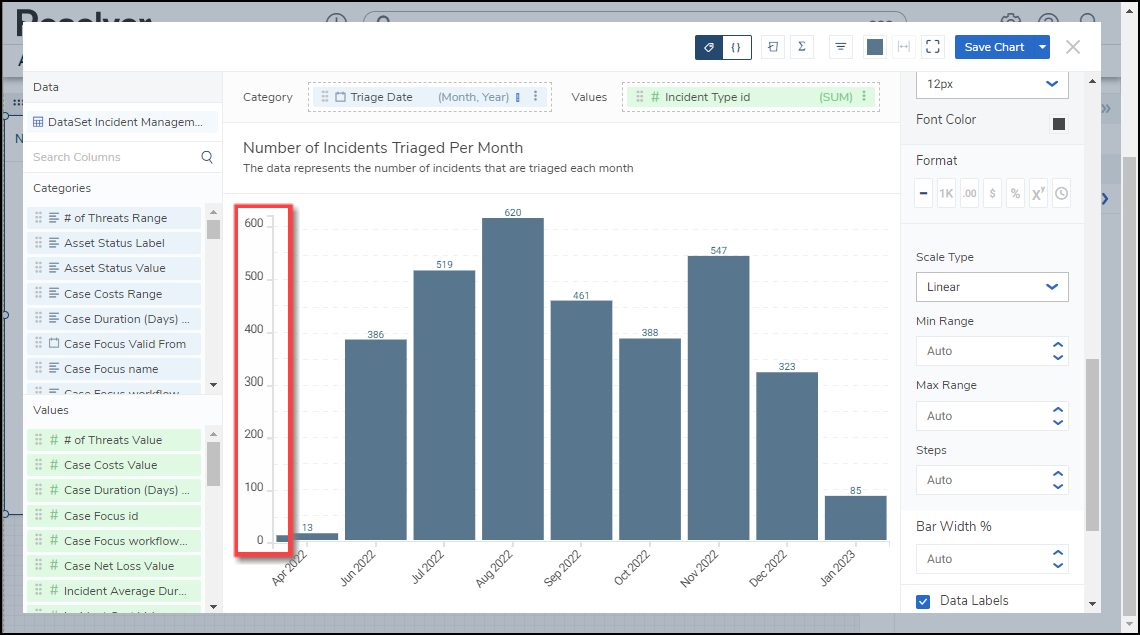Image resolution: width=1140 pixels, height=635 pixels.
Task: Click the Save Chart button
Action: pos(993,47)
